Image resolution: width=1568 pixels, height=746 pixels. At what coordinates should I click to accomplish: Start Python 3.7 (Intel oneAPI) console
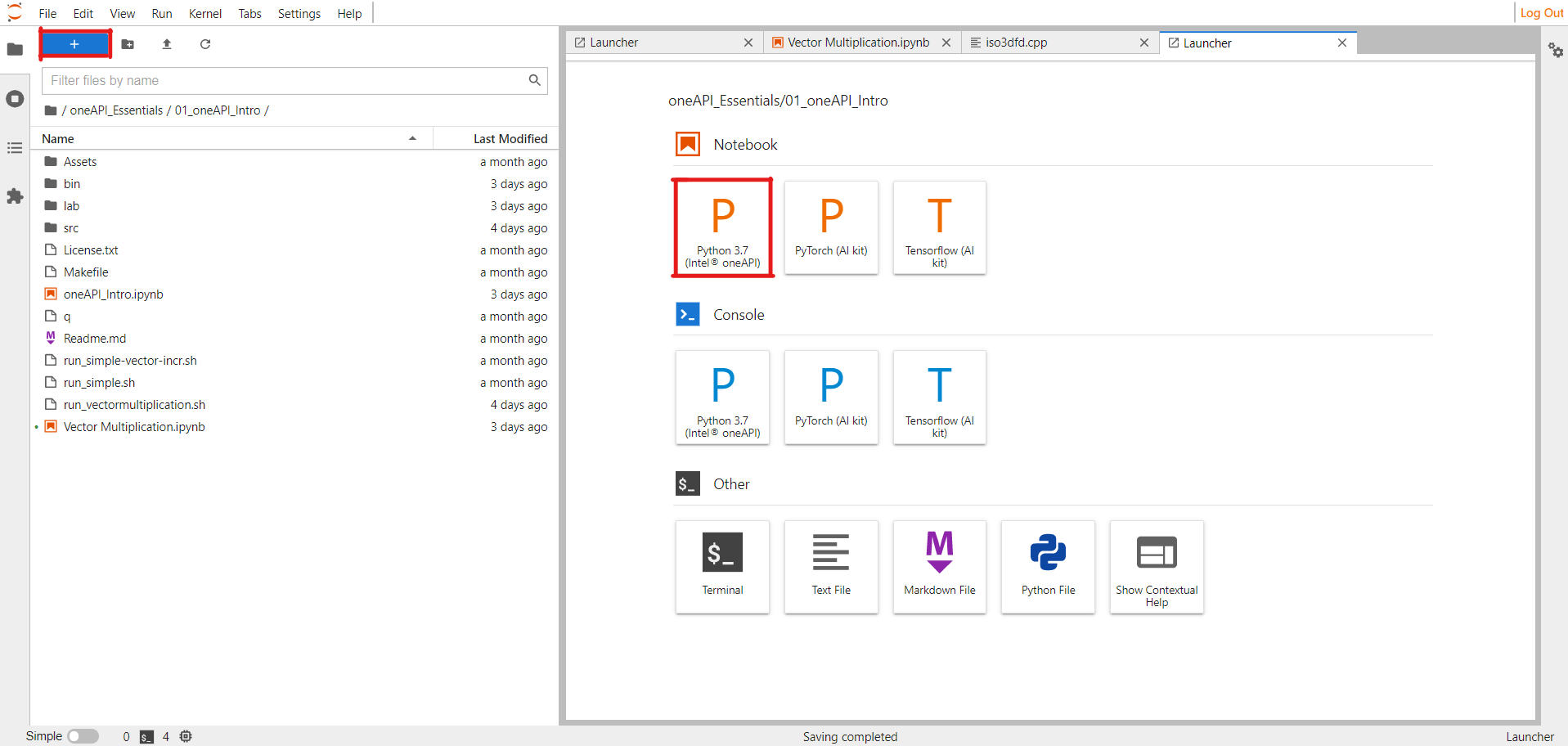722,398
